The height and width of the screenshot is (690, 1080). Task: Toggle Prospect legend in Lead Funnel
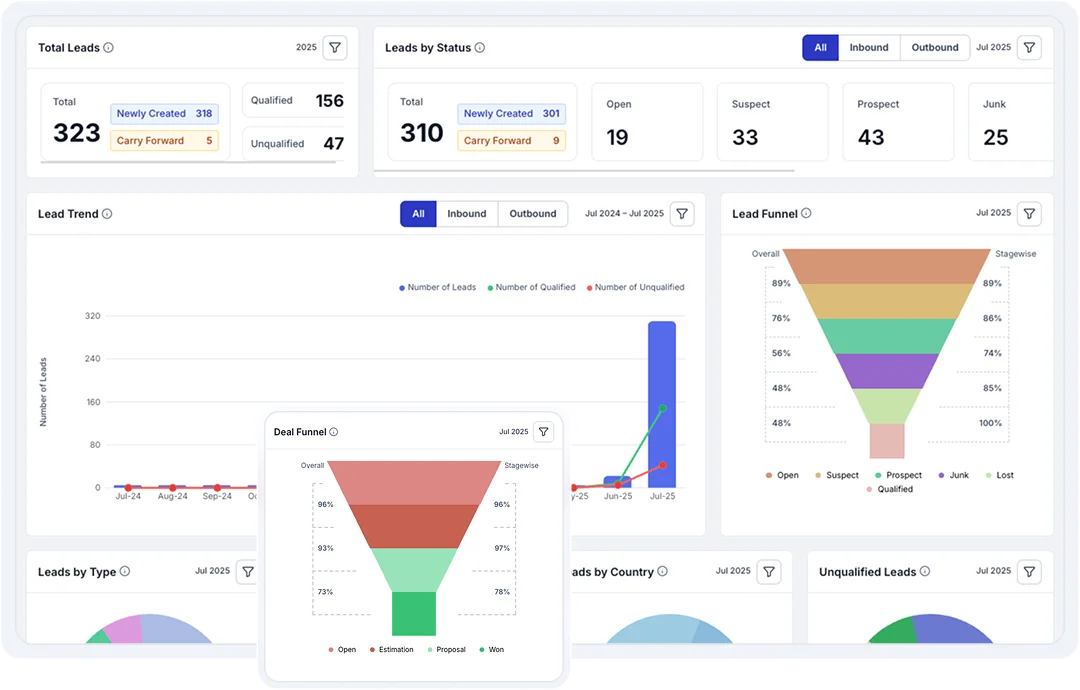tap(898, 475)
